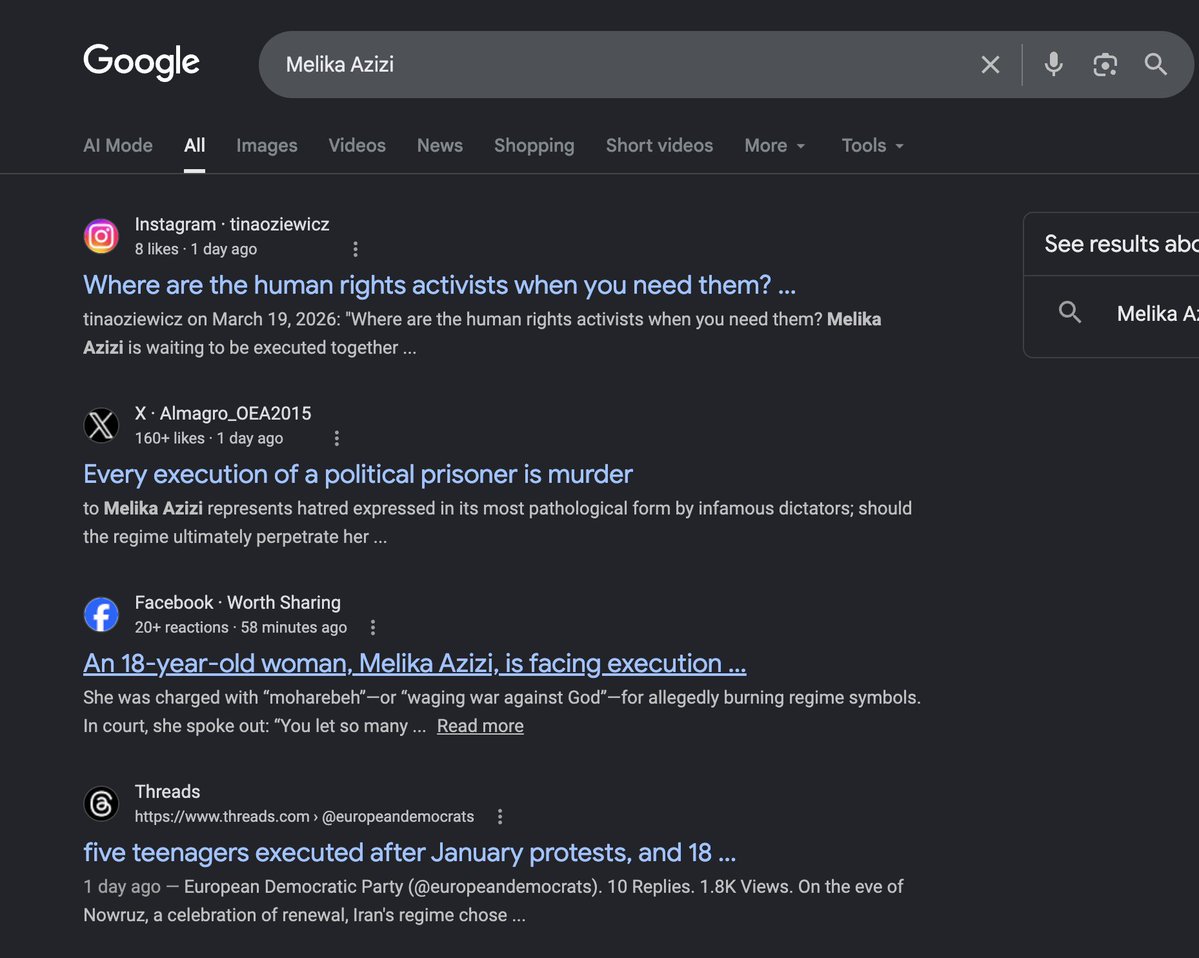Click snippet 'She was charged with moharebeh'
This screenshot has height=958, width=1199.
pyautogui.click(x=502, y=711)
